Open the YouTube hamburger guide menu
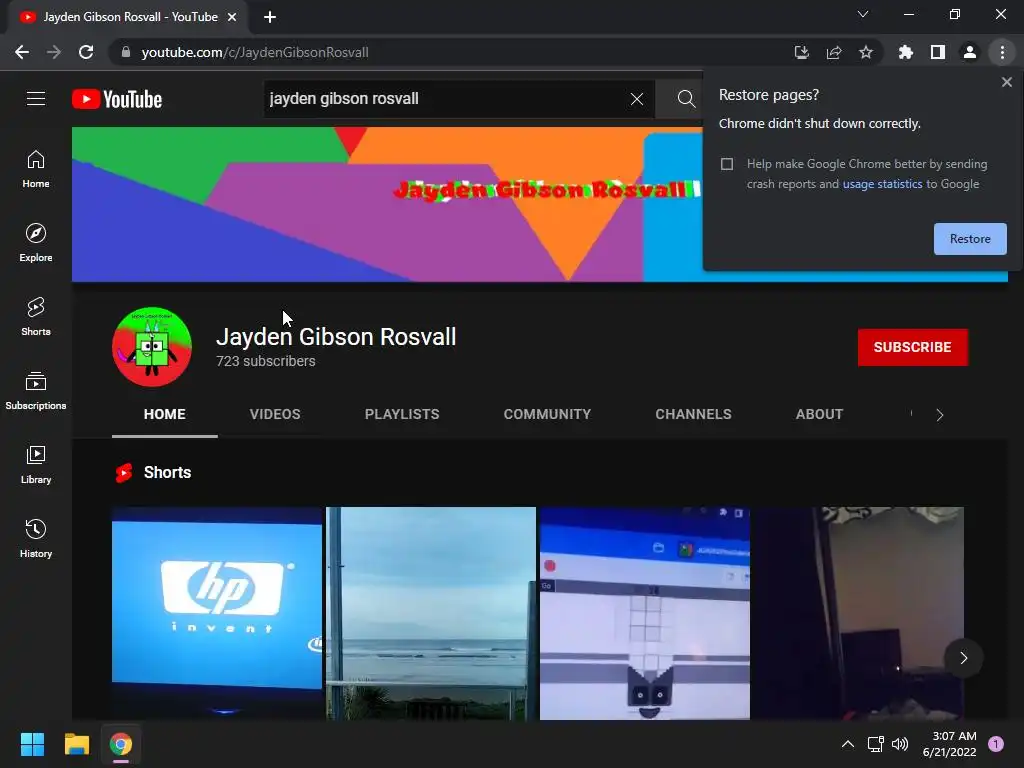The height and width of the screenshot is (768, 1024). pos(36,99)
